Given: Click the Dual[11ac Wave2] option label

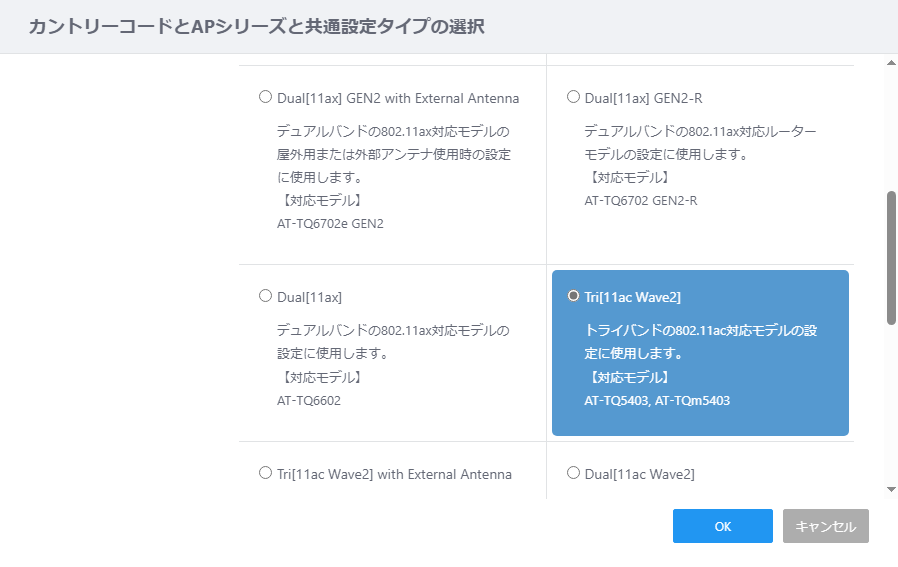Looking at the screenshot, I should (639, 475).
